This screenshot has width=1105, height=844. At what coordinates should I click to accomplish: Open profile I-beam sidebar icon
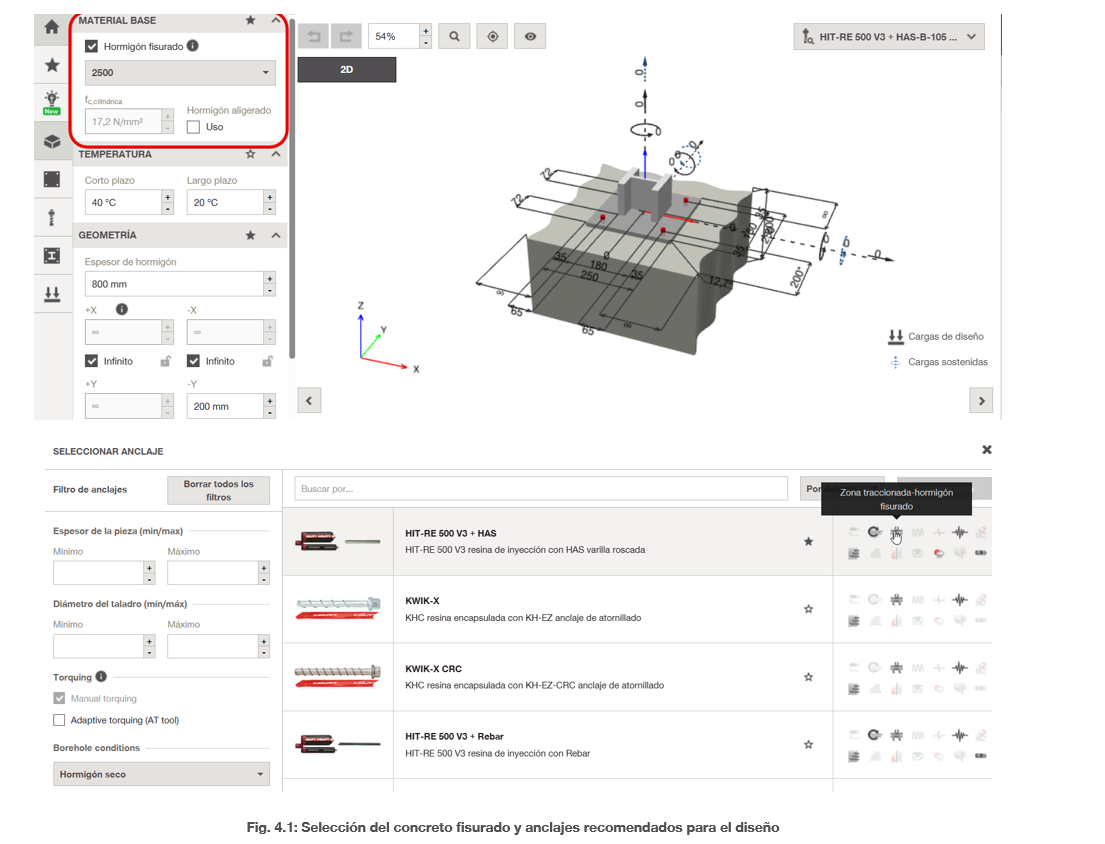tap(52, 256)
